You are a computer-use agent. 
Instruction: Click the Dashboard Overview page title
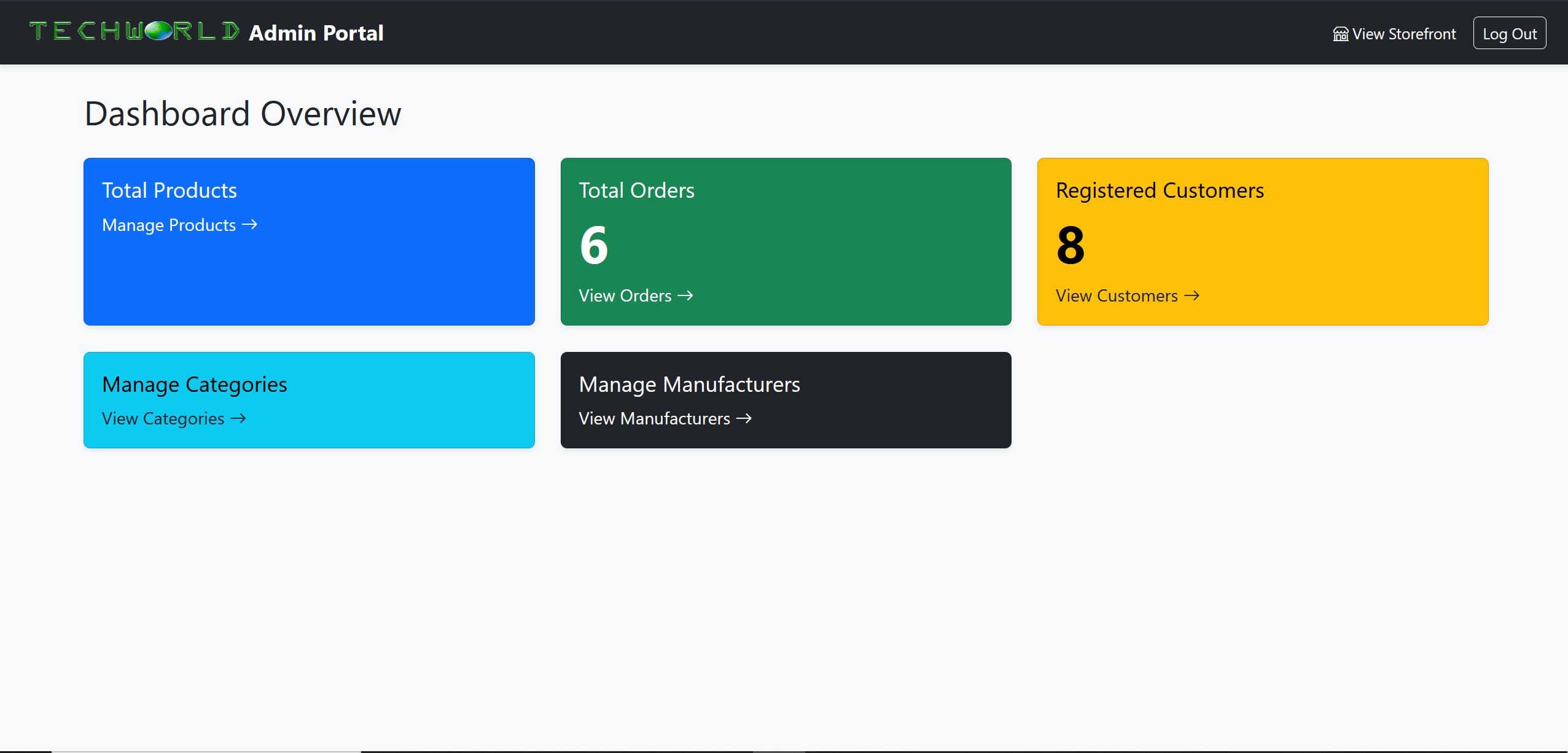click(243, 114)
